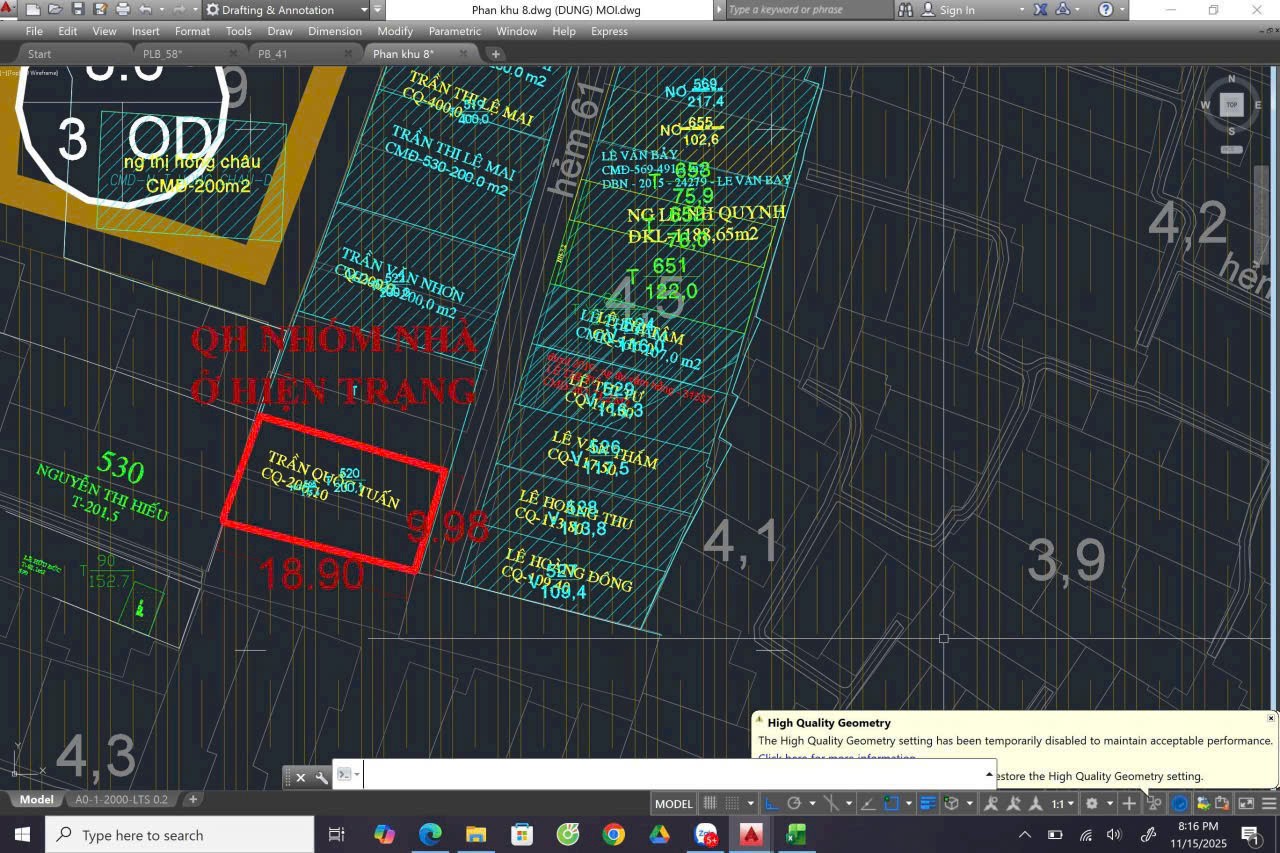Open the 1:1 annotation scale dropdown
The height and width of the screenshot is (853, 1280).
click(1063, 804)
